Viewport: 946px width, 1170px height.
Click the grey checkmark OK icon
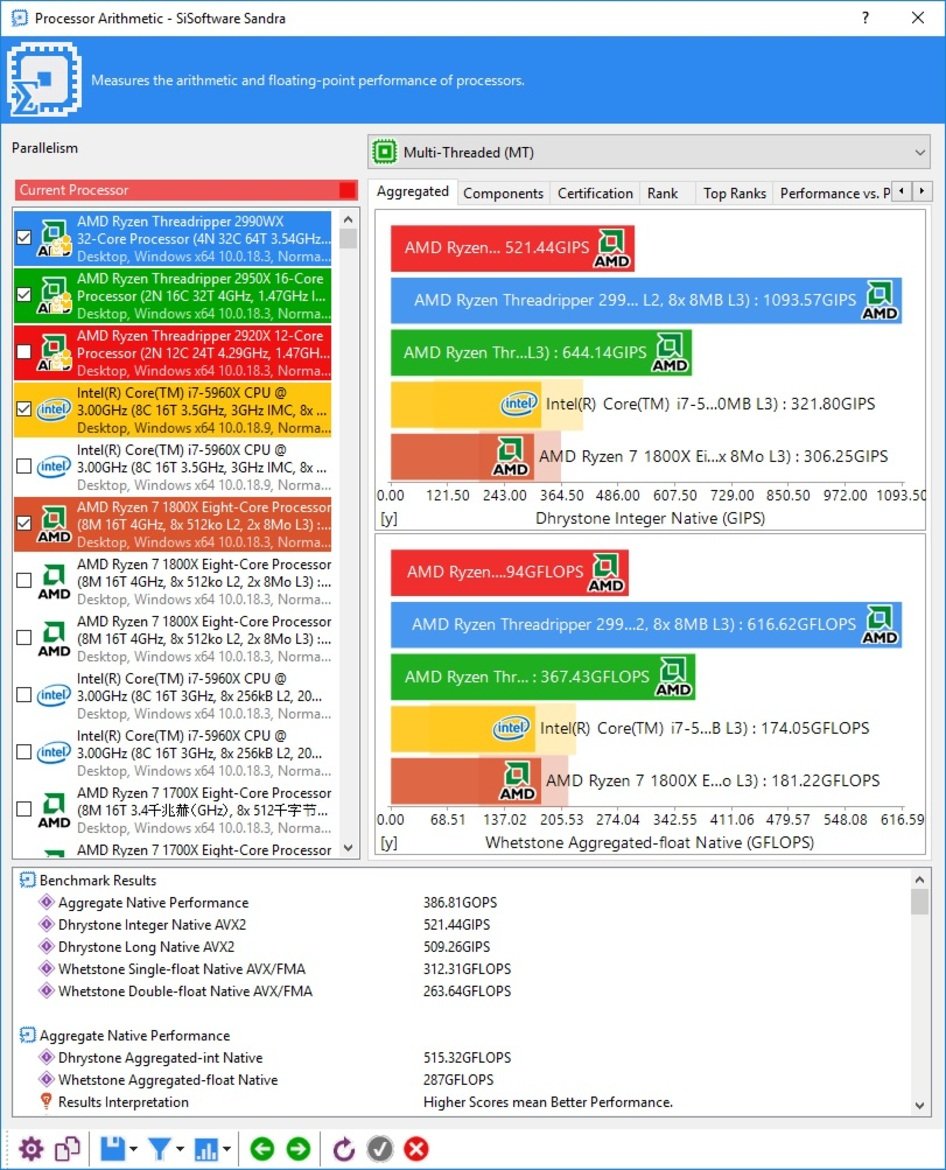[380, 1148]
